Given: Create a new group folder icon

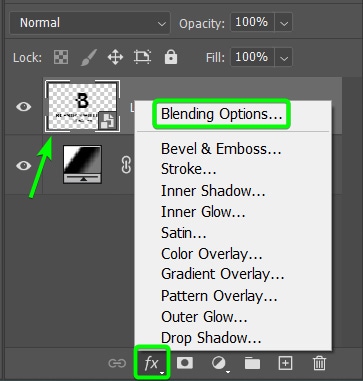Looking at the screenshot, I should click(x=252, y=363).
